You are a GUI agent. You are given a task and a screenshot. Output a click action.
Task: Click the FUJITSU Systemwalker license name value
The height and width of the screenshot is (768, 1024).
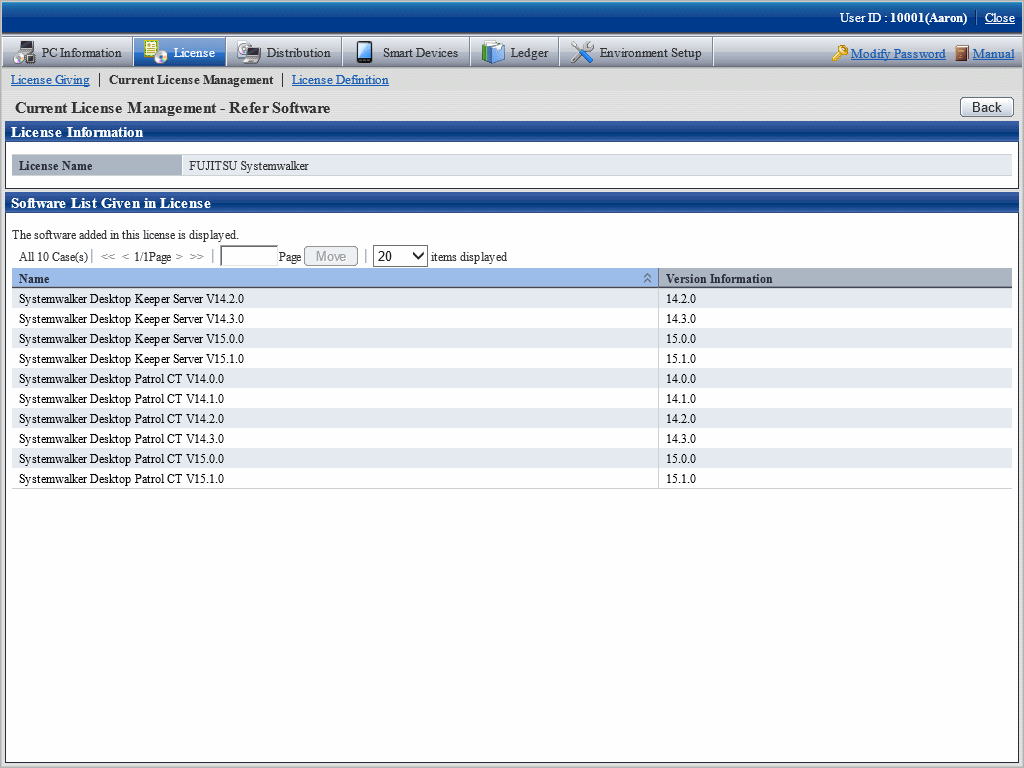(x=249, y=166)
